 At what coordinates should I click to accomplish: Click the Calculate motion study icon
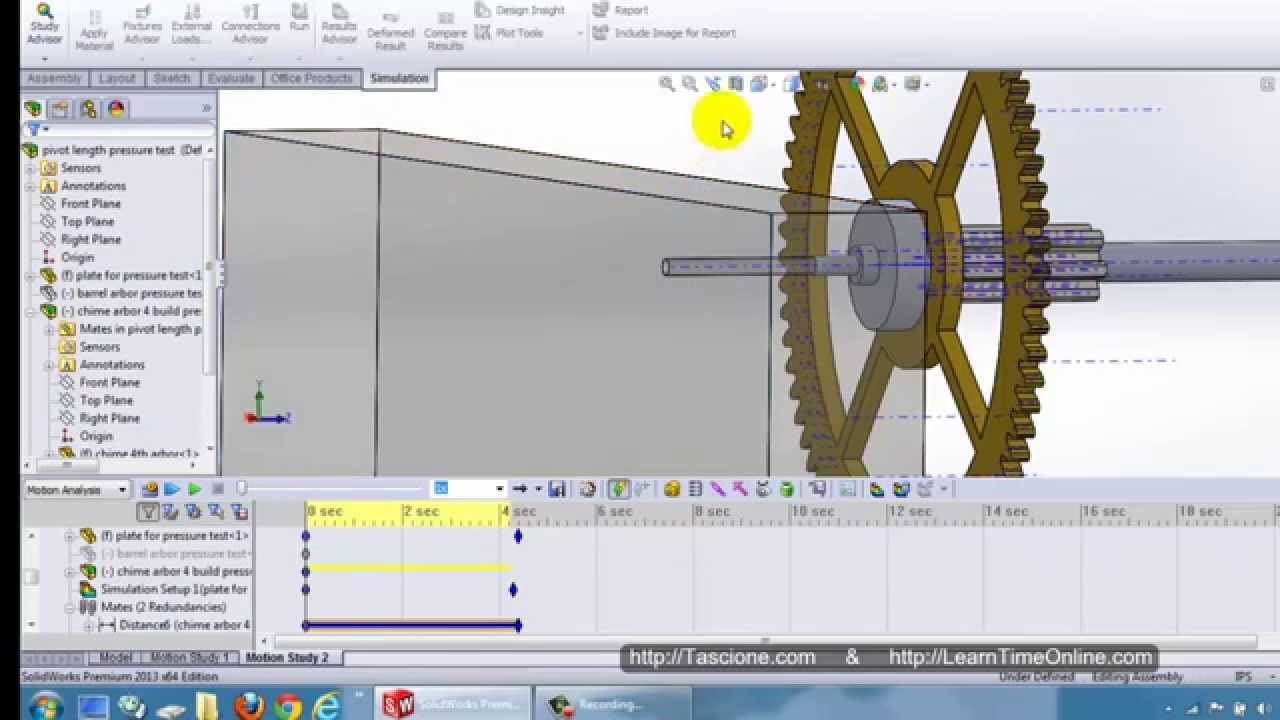click(150, 490)
